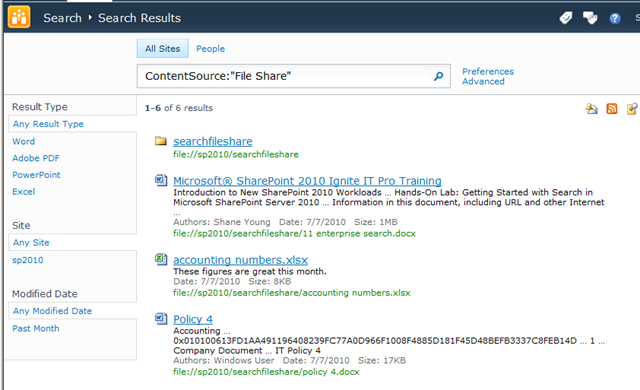Subscribe via the orange RSS feed icon
Screen dimensions: 640x390
pyautogui.click(x=611, y=109)
